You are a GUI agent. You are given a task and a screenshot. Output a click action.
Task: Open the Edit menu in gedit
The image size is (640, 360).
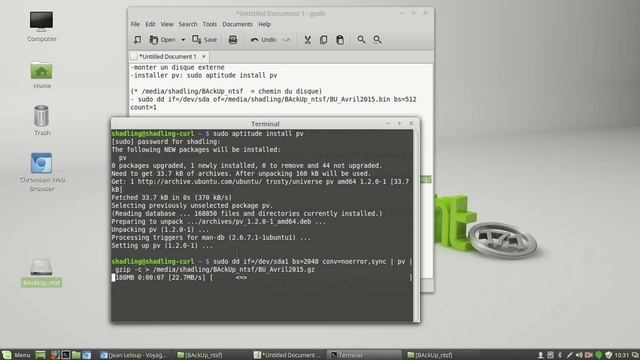[x=150, y=24]
